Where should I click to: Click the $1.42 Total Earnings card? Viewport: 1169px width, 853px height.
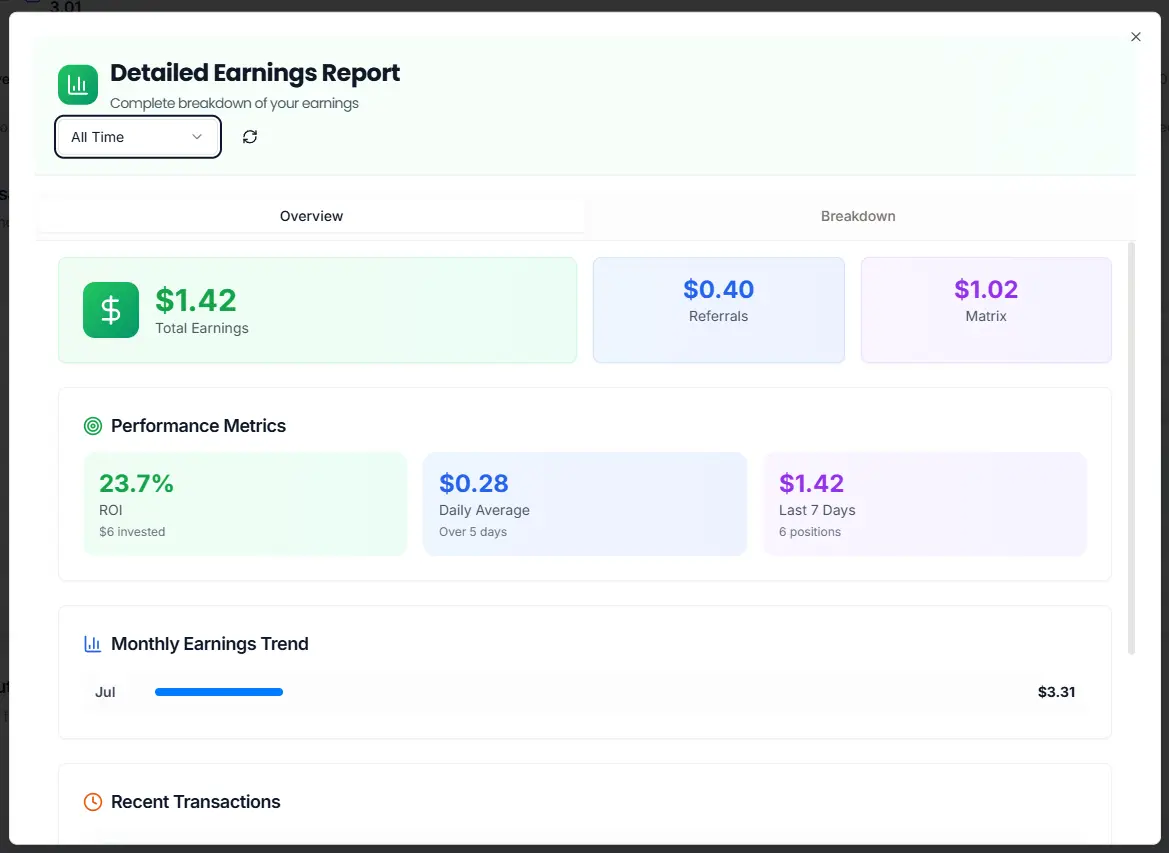[318, 310]
